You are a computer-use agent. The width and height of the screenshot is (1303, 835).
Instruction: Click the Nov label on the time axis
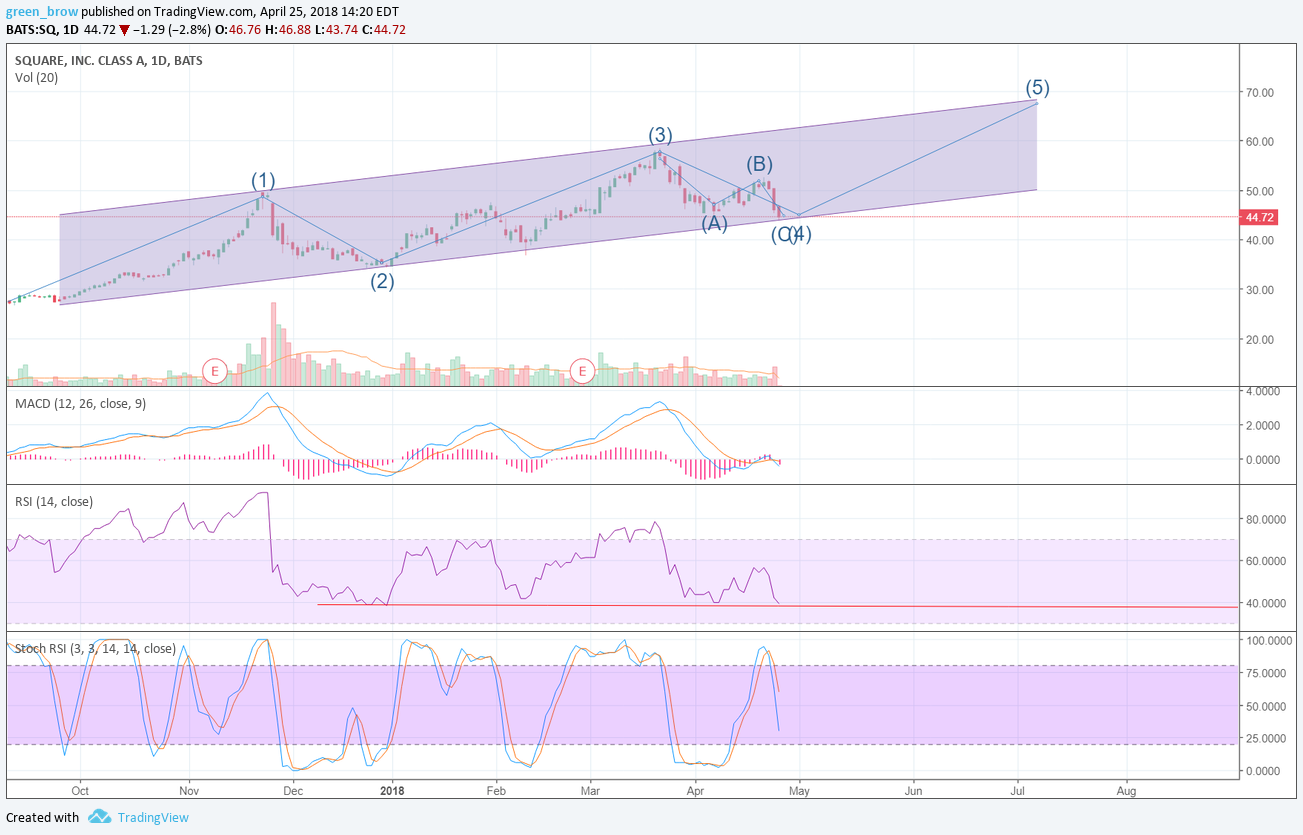(x=189, y=789)
